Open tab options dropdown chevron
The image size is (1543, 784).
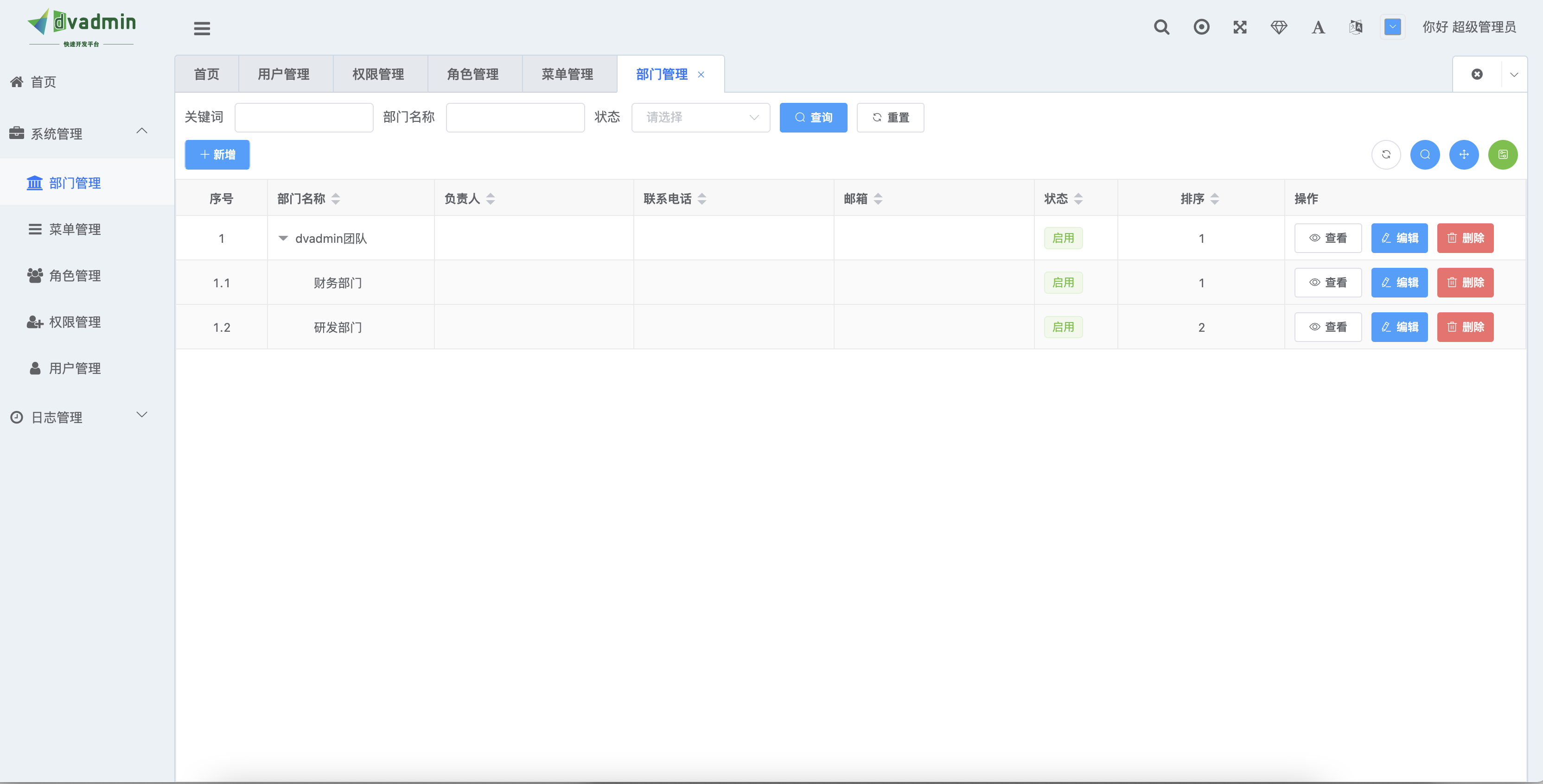(x=1514, y=75)
